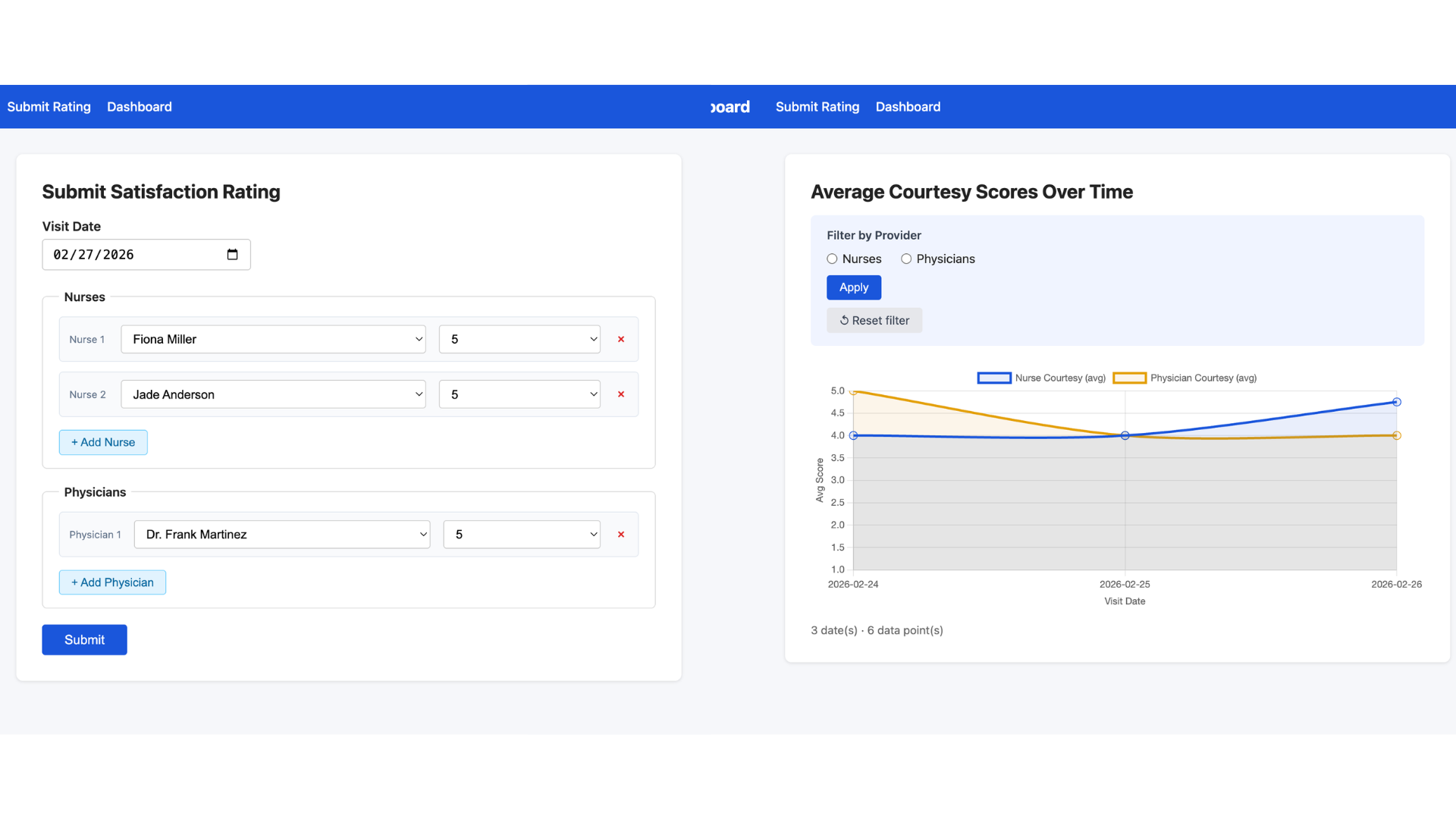The image size is (1456, 819).
Task: Click the Add Physician button
Action: pos(112,582)
